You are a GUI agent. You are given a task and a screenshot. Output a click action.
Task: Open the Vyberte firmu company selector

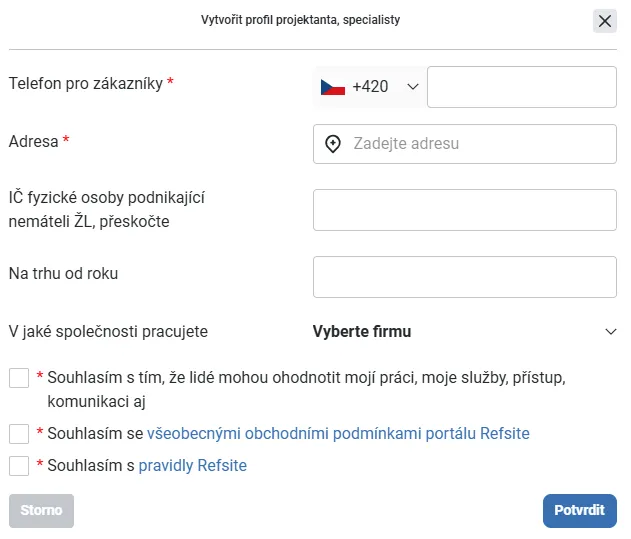465,332
